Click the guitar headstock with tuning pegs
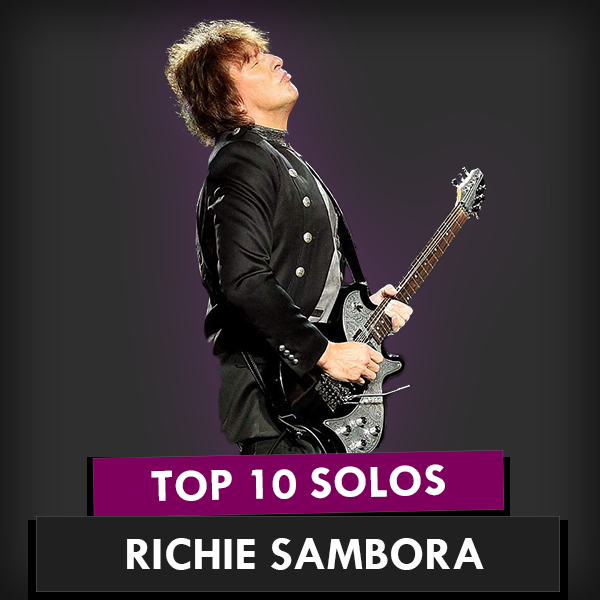600x600 pixels. pyautogui.click(x=470, y=191)
